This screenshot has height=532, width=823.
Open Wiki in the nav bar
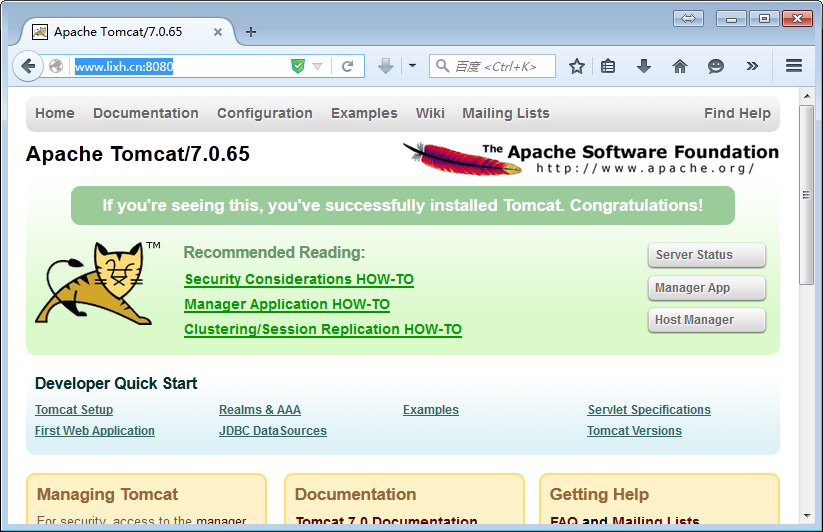[x=430, y=113]
